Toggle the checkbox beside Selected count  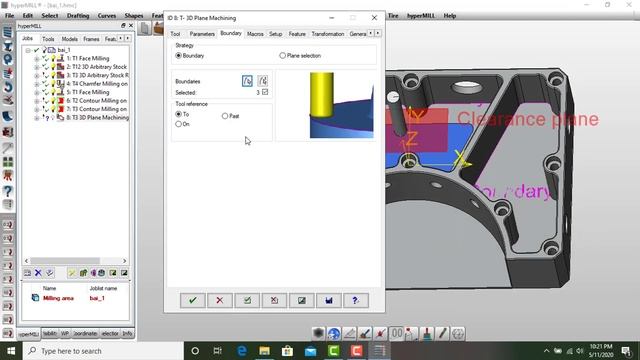click(x=265, y=92)
